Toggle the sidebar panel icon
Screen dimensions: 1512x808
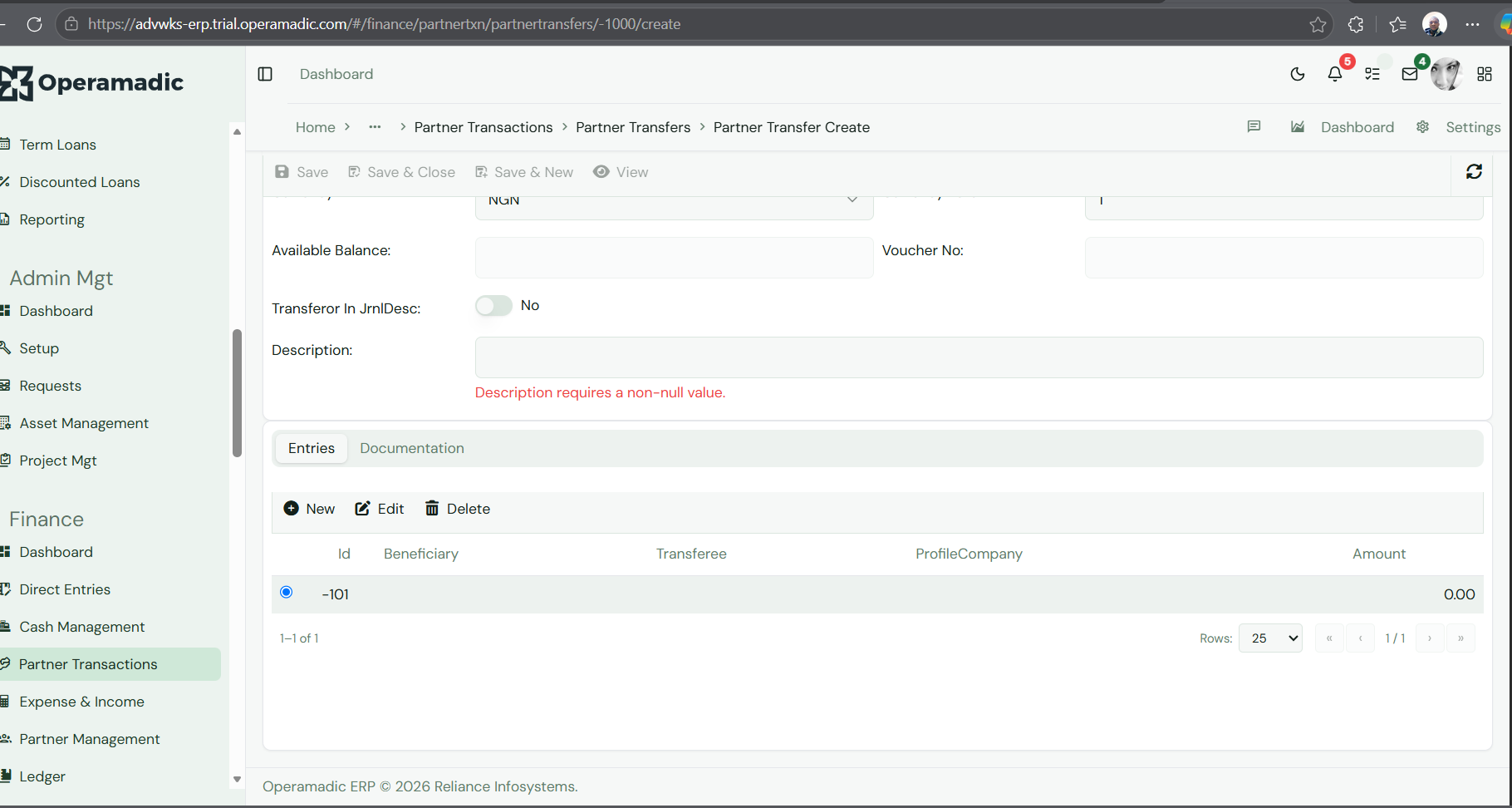pyautogui.click(x=265, y=74)
